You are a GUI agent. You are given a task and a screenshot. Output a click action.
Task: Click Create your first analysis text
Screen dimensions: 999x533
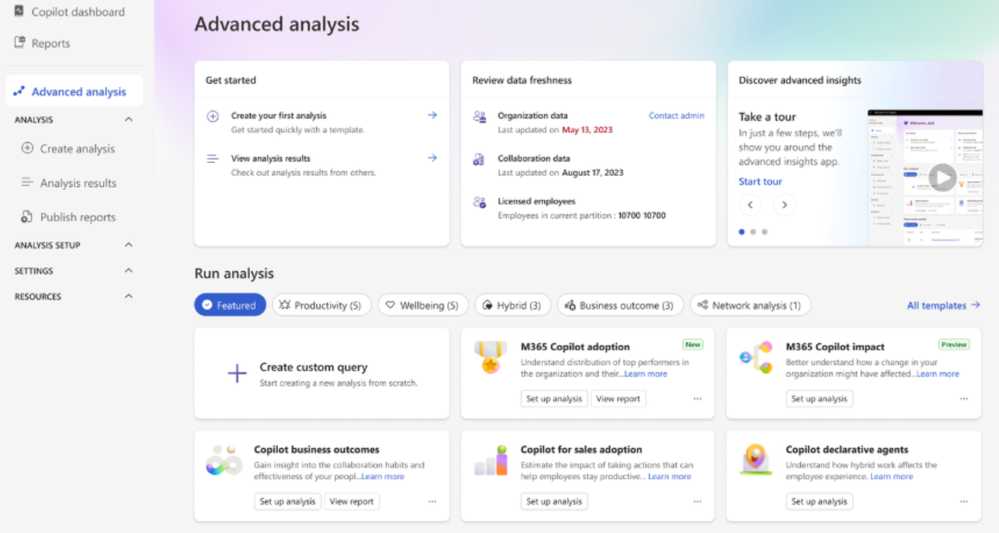point(278,115)
